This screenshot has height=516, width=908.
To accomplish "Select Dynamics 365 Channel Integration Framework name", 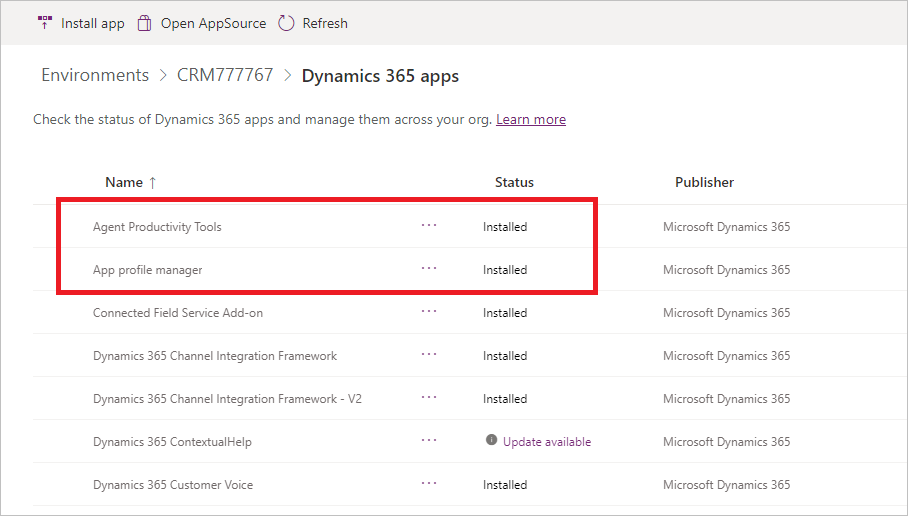I will point(215,356).
